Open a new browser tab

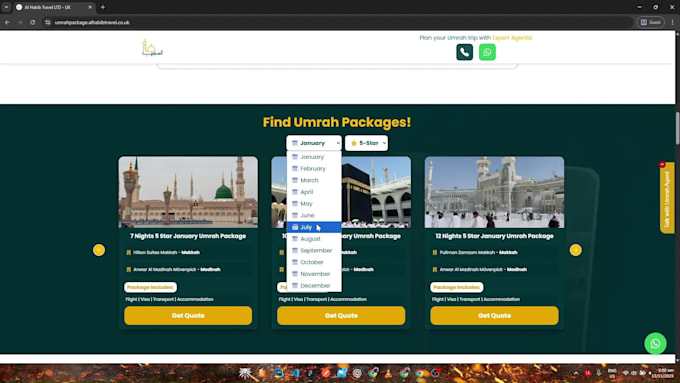(x=103, y=7)
